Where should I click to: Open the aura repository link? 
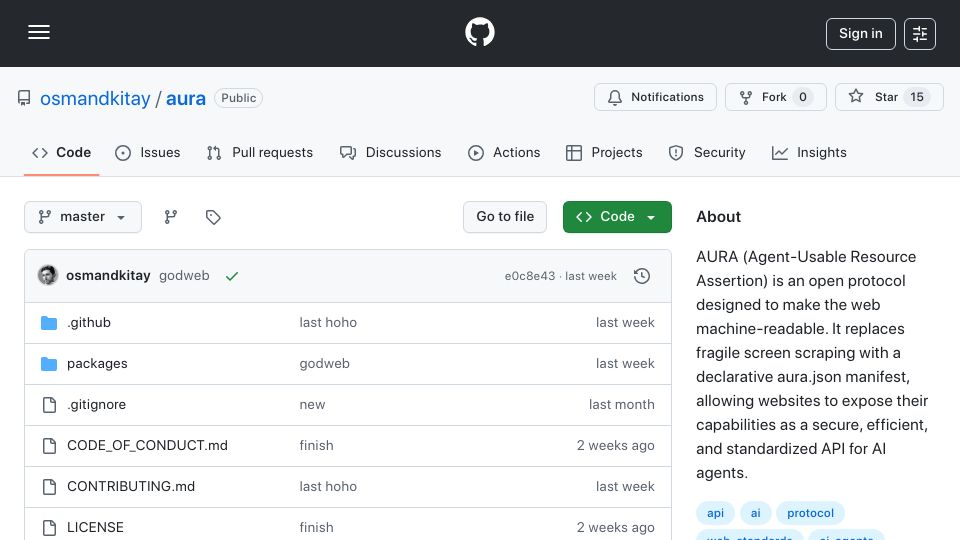[x=186, y=98]
